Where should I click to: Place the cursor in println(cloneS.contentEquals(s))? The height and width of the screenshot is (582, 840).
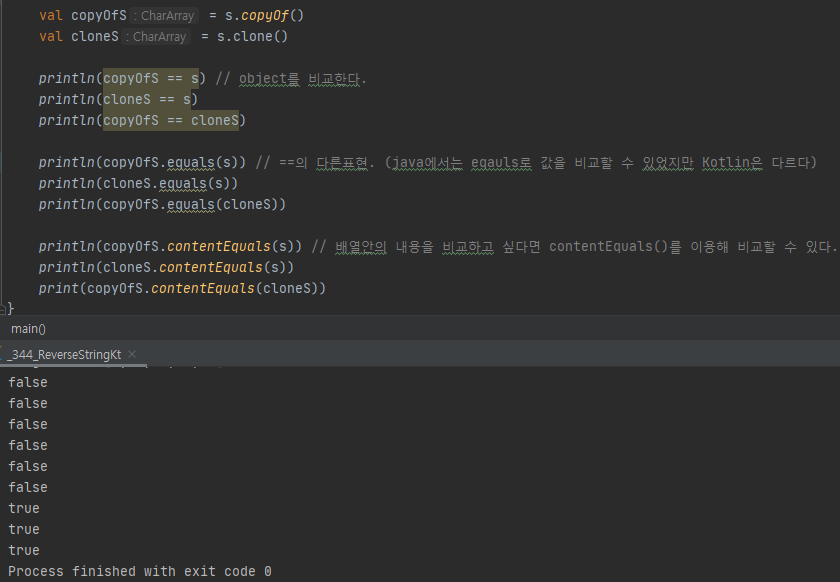[166, 267]
